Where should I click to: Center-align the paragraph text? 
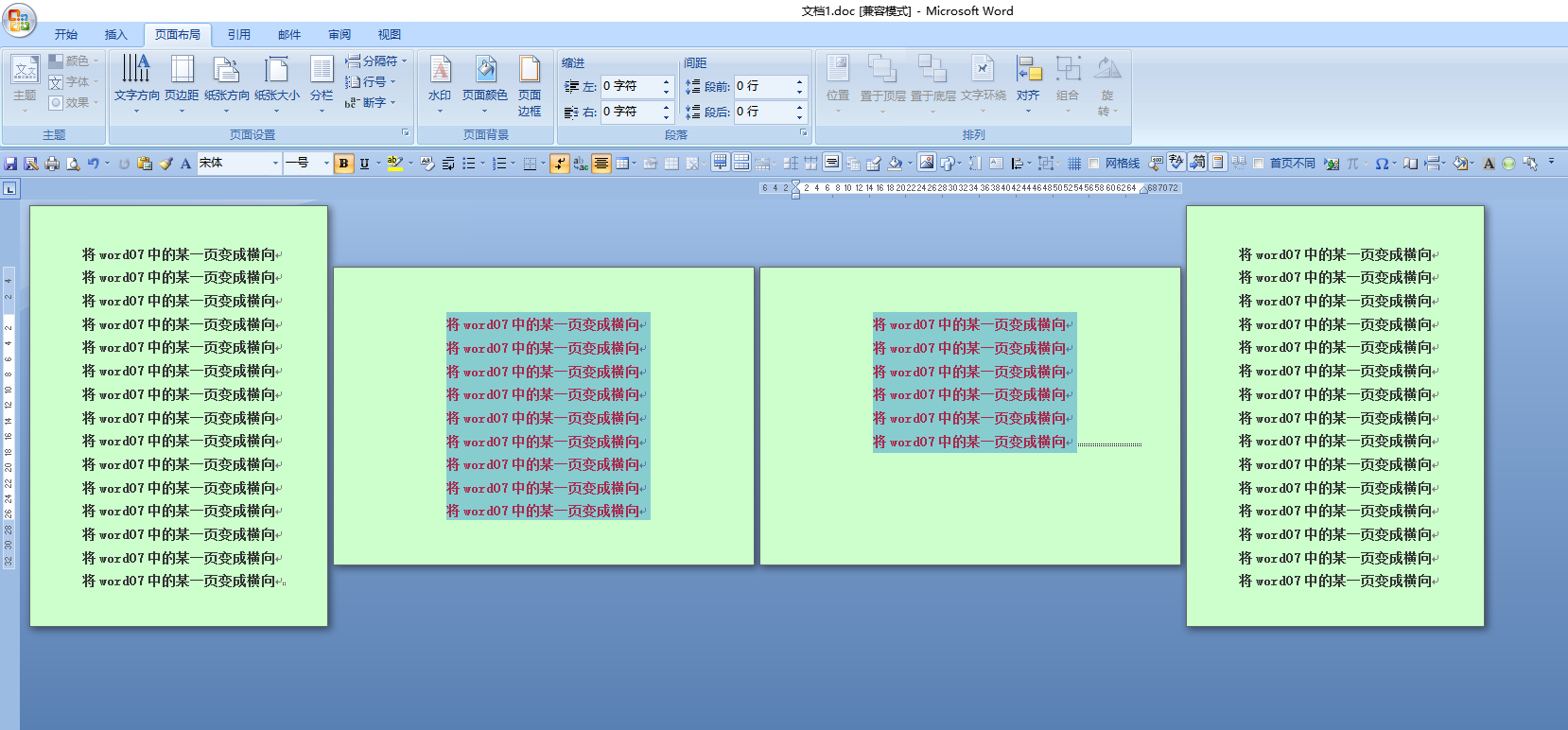[x=601, y=164]
